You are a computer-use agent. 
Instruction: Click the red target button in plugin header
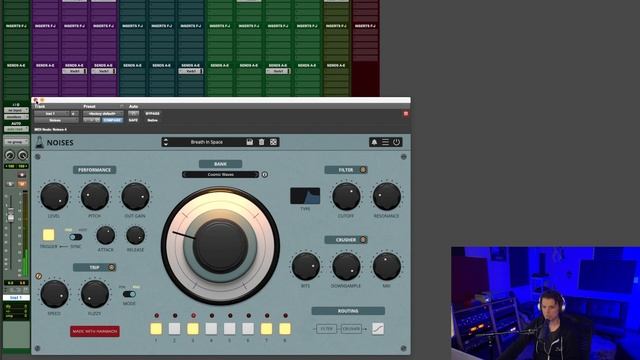(x=406, y=113)
